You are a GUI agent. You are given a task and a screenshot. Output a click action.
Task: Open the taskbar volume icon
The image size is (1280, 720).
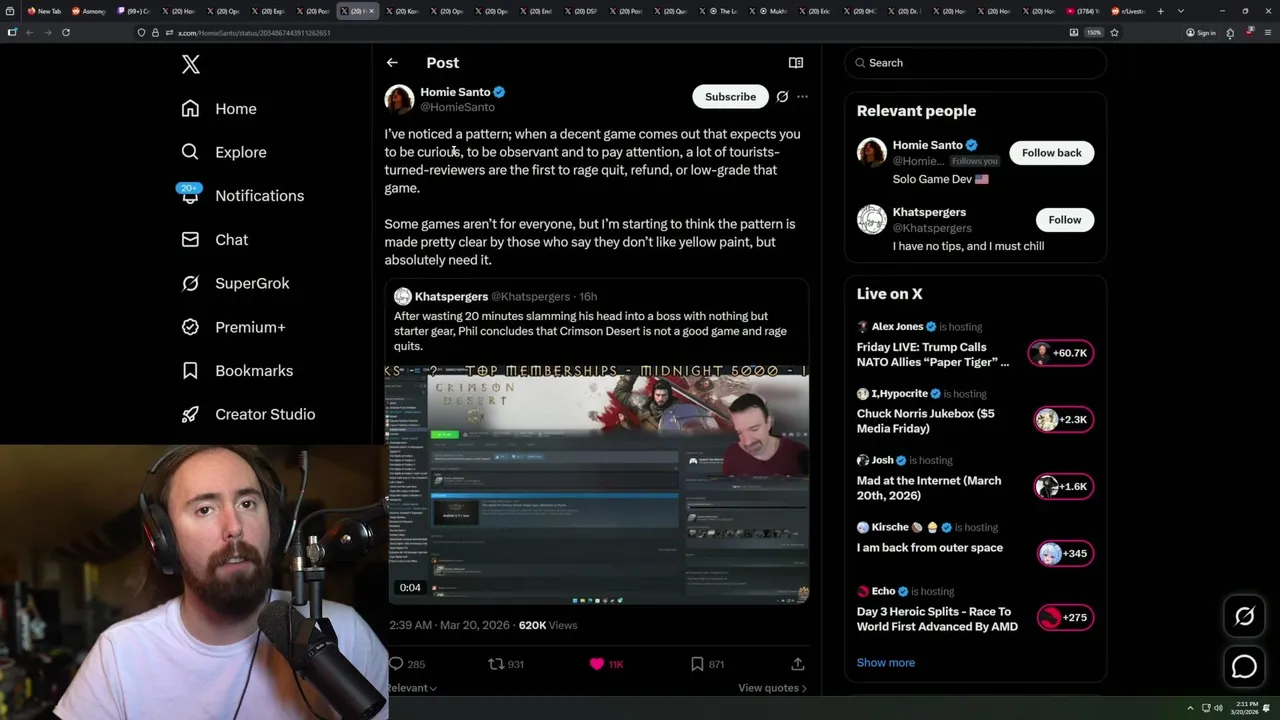click(1218, 708)
